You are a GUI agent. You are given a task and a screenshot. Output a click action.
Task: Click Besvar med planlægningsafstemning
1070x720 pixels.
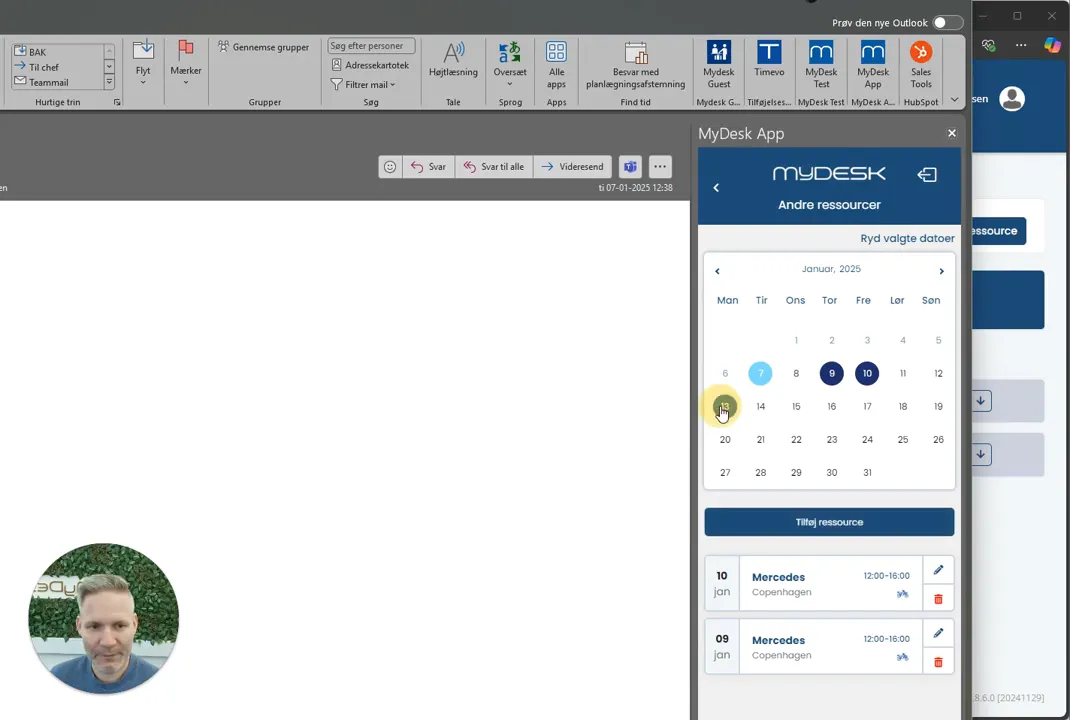click(635, 65)
